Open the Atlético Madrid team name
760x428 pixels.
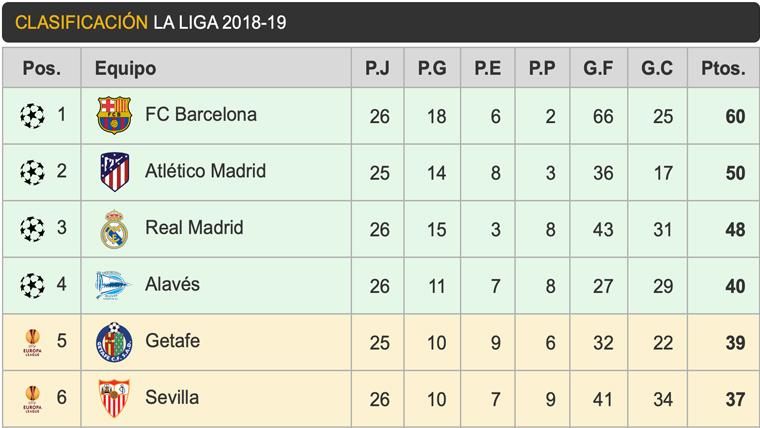205,171
